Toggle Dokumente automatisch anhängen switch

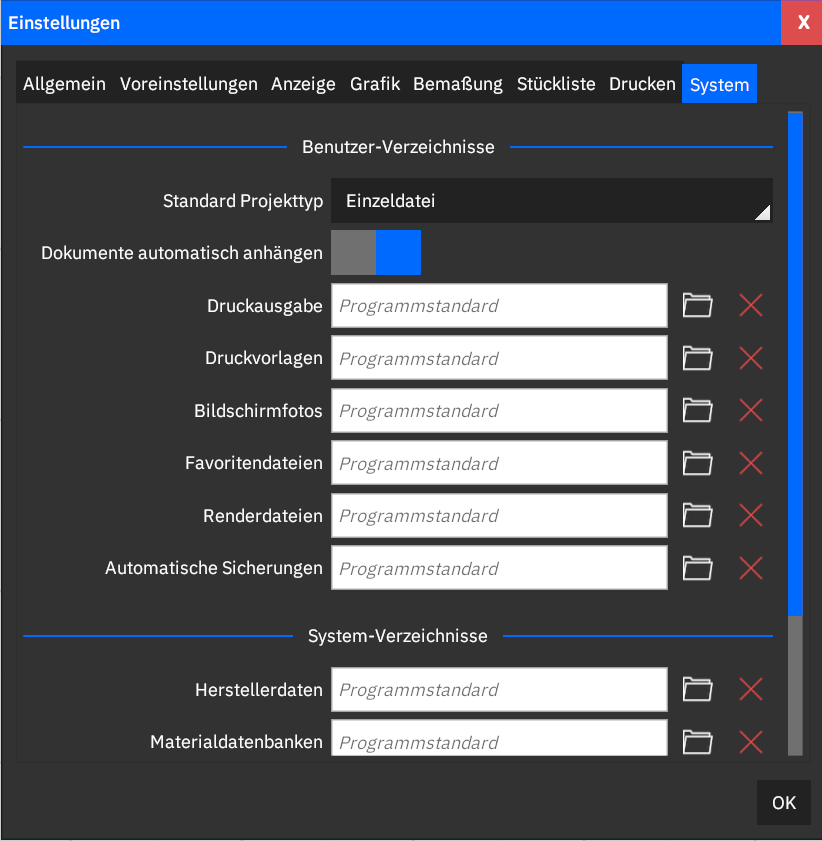pyautogui.click(x=376, y=253)
